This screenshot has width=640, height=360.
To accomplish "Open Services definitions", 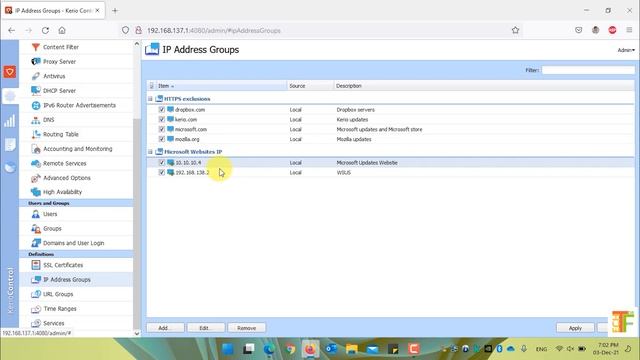I will point(53,323).
